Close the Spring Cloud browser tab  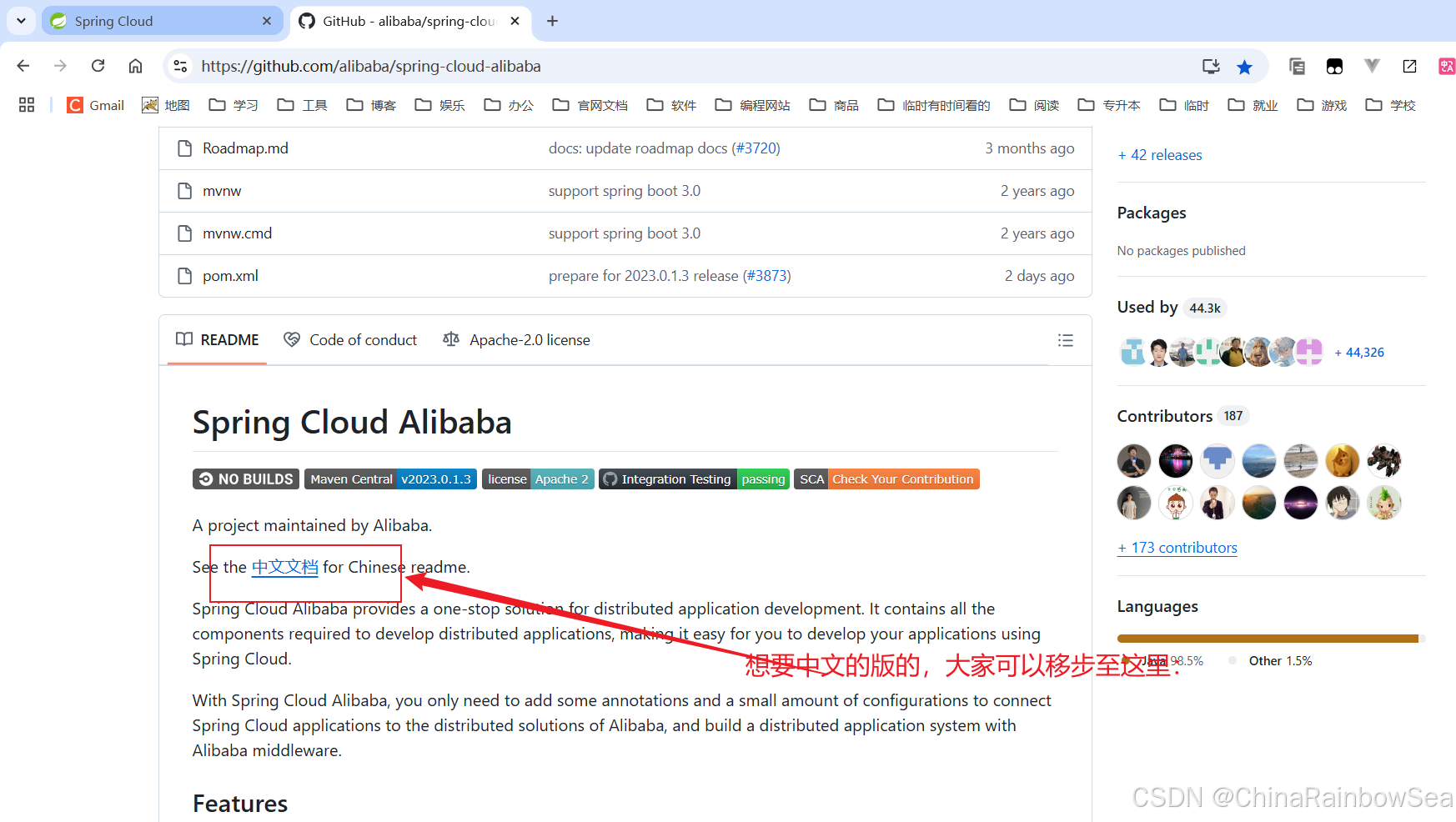click(267, 21)
